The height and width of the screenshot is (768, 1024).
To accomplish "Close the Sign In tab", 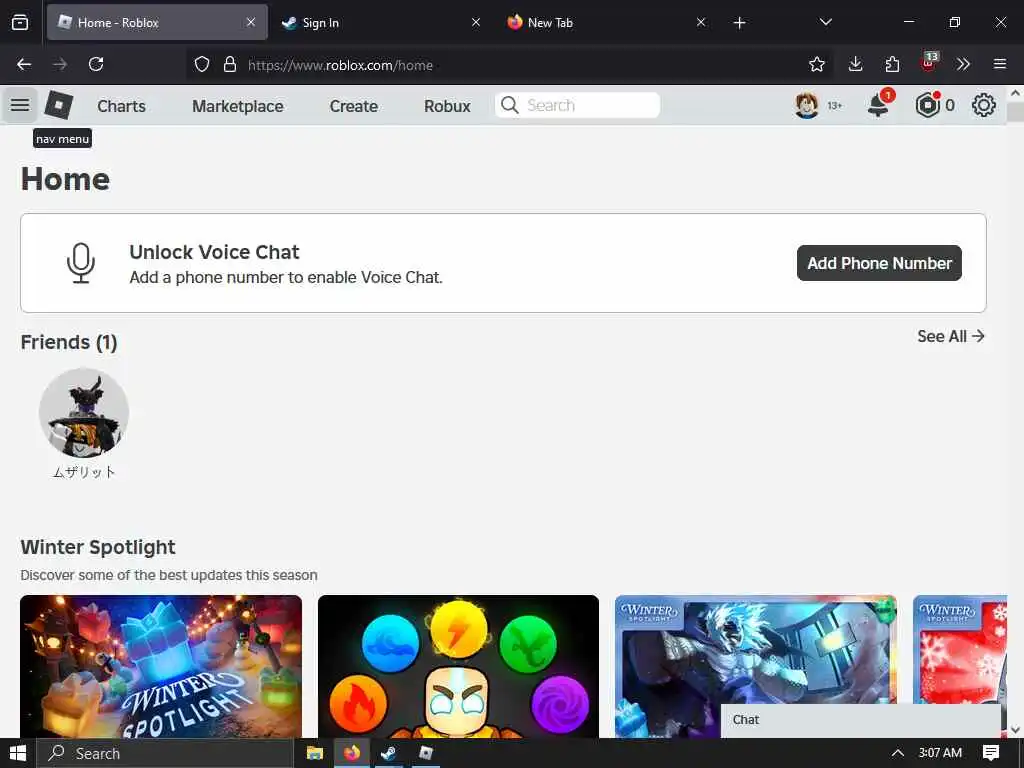I will coord(476,22).
